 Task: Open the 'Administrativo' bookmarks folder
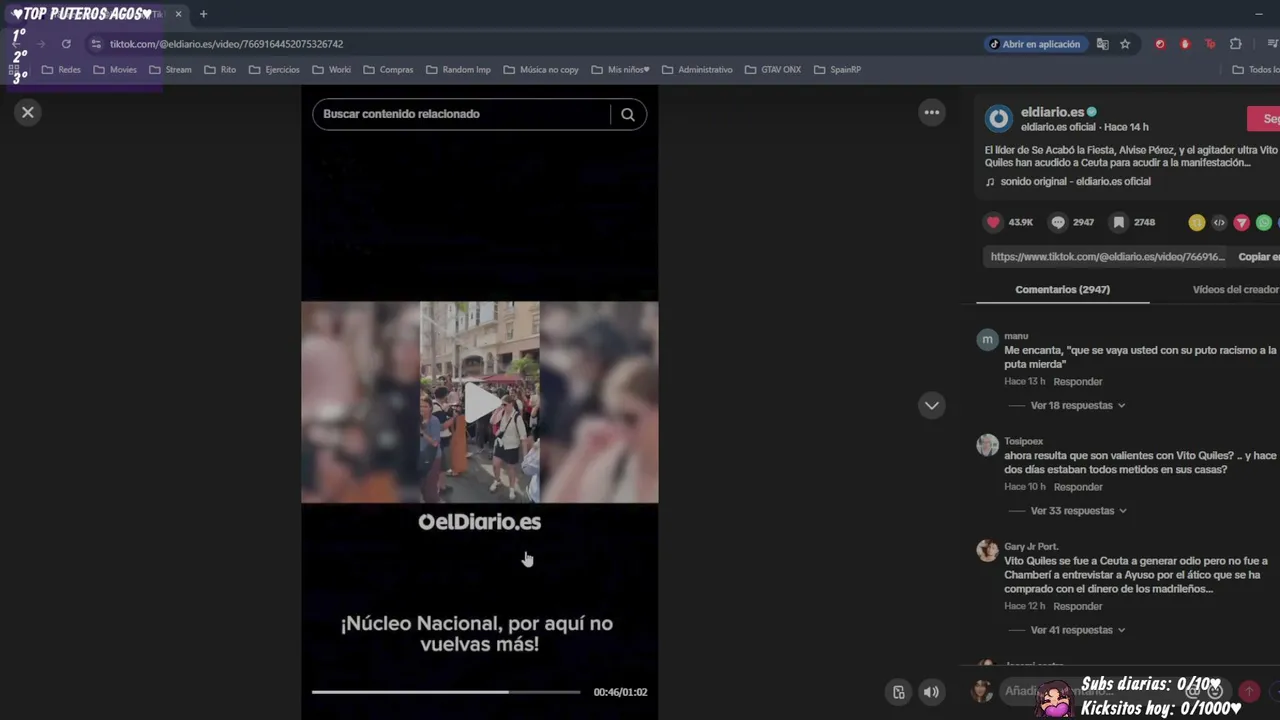697,70
